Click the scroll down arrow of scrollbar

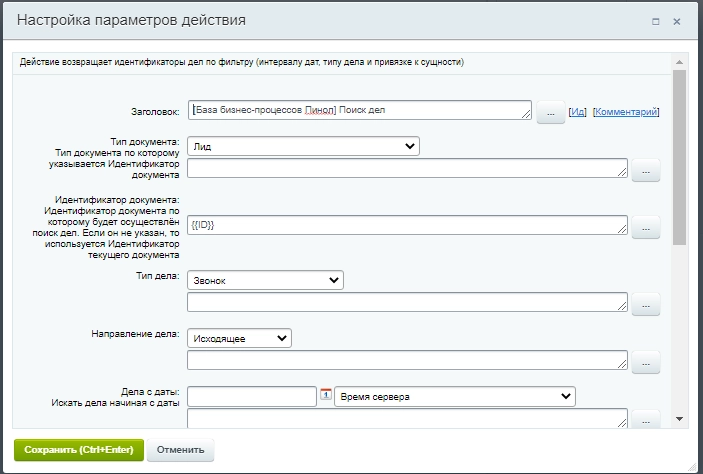679,419
